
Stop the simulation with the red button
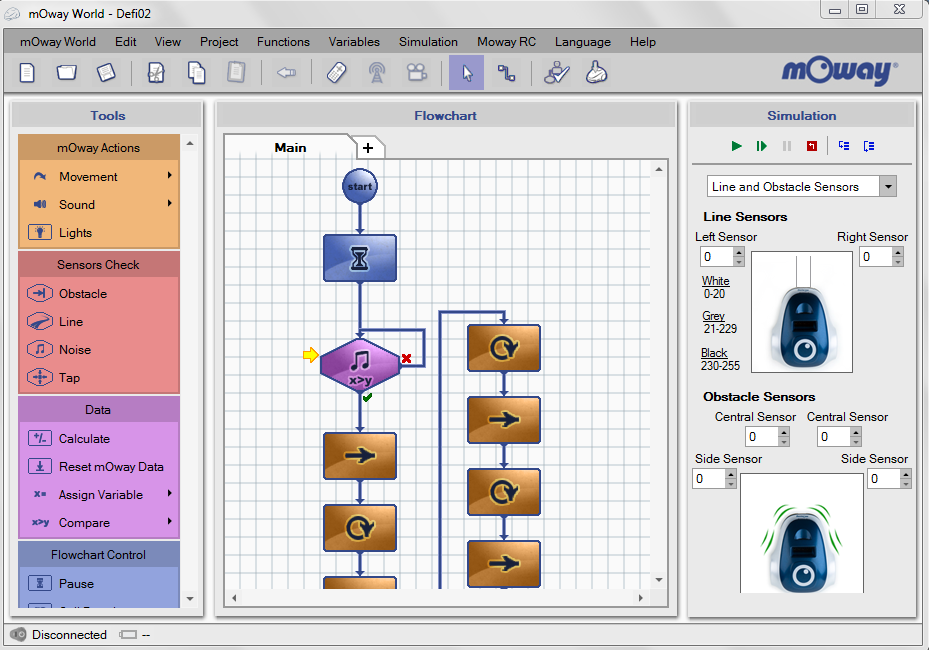coord(812,146)
